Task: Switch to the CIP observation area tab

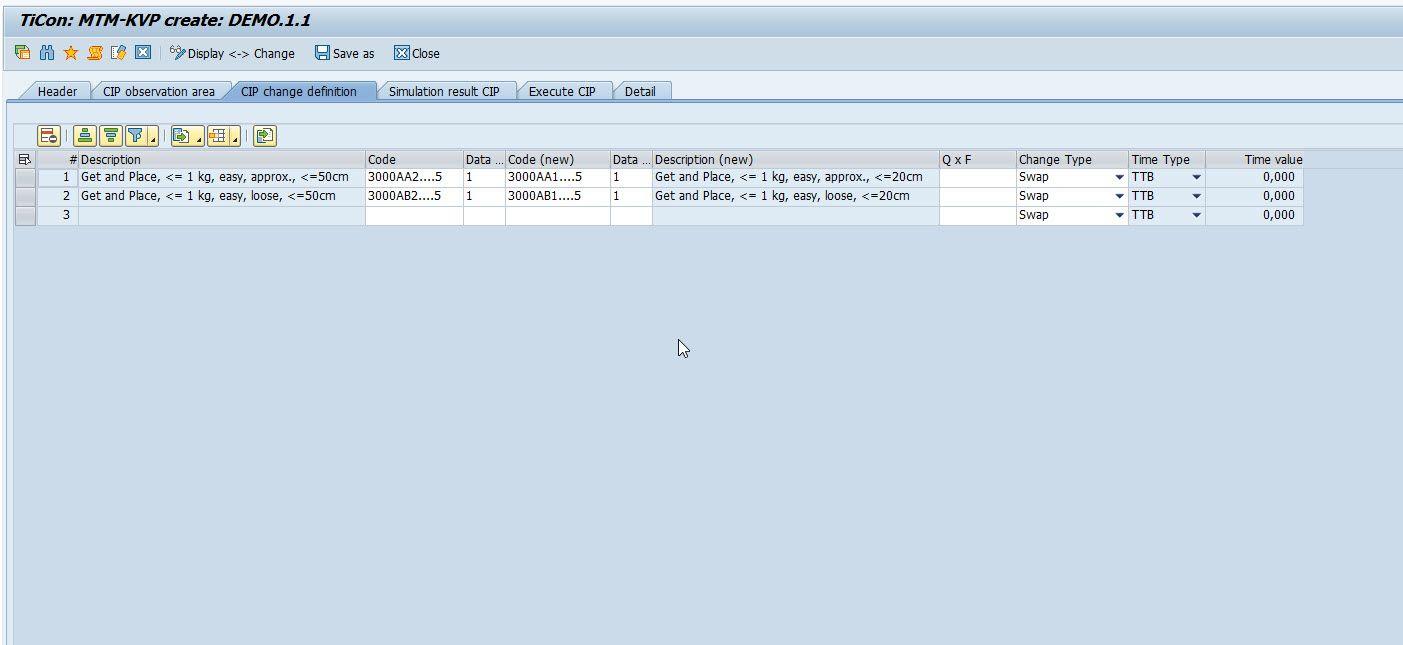Action: 158,91
